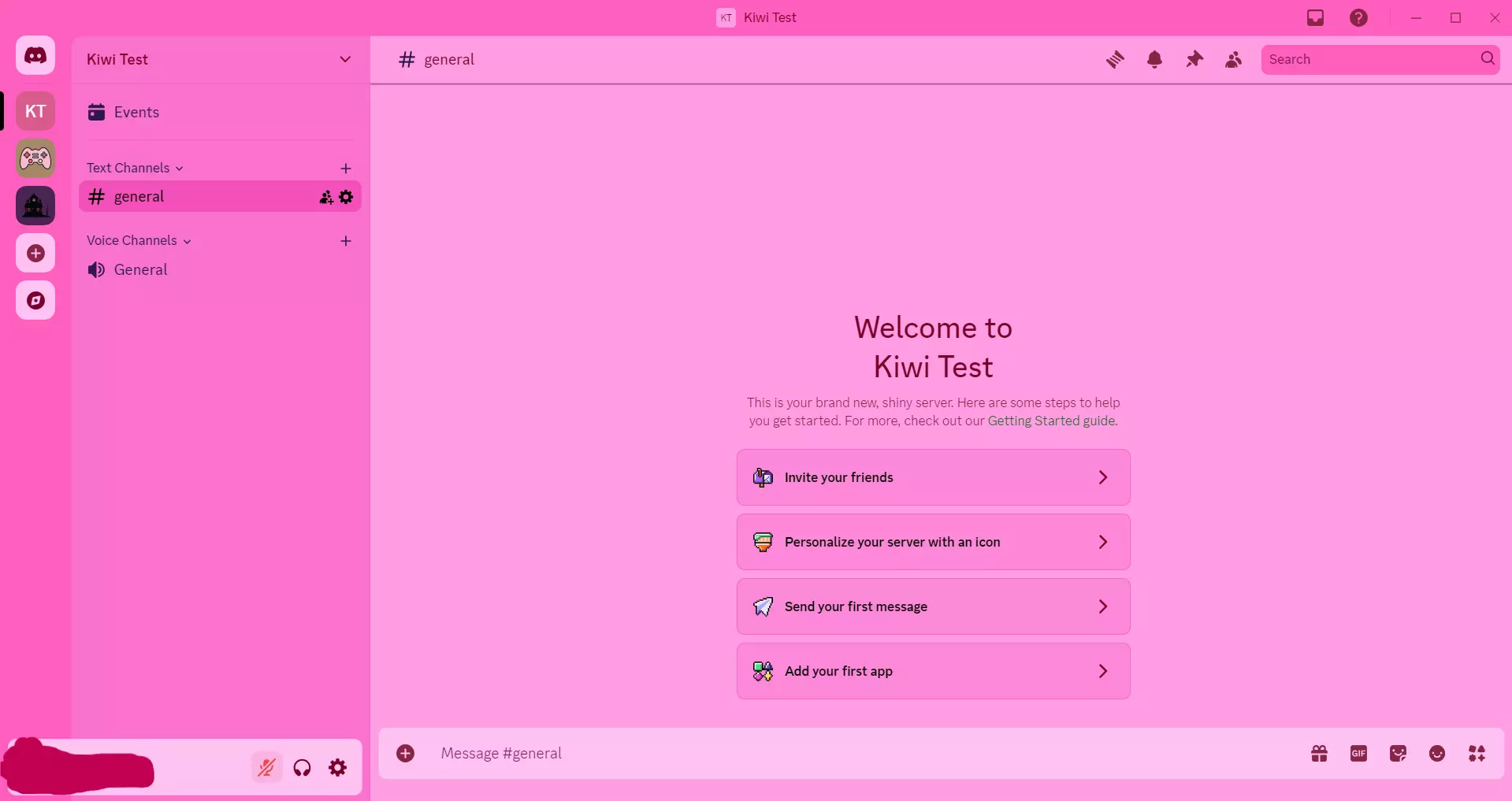Open the Inbox
Screen dimensions: 1512x801
[1315, 17]
